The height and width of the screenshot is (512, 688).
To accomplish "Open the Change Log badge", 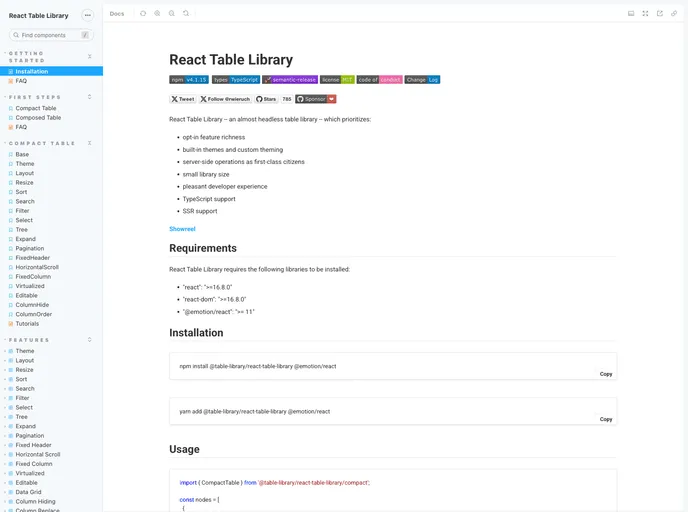I will (x=422, y=79).
